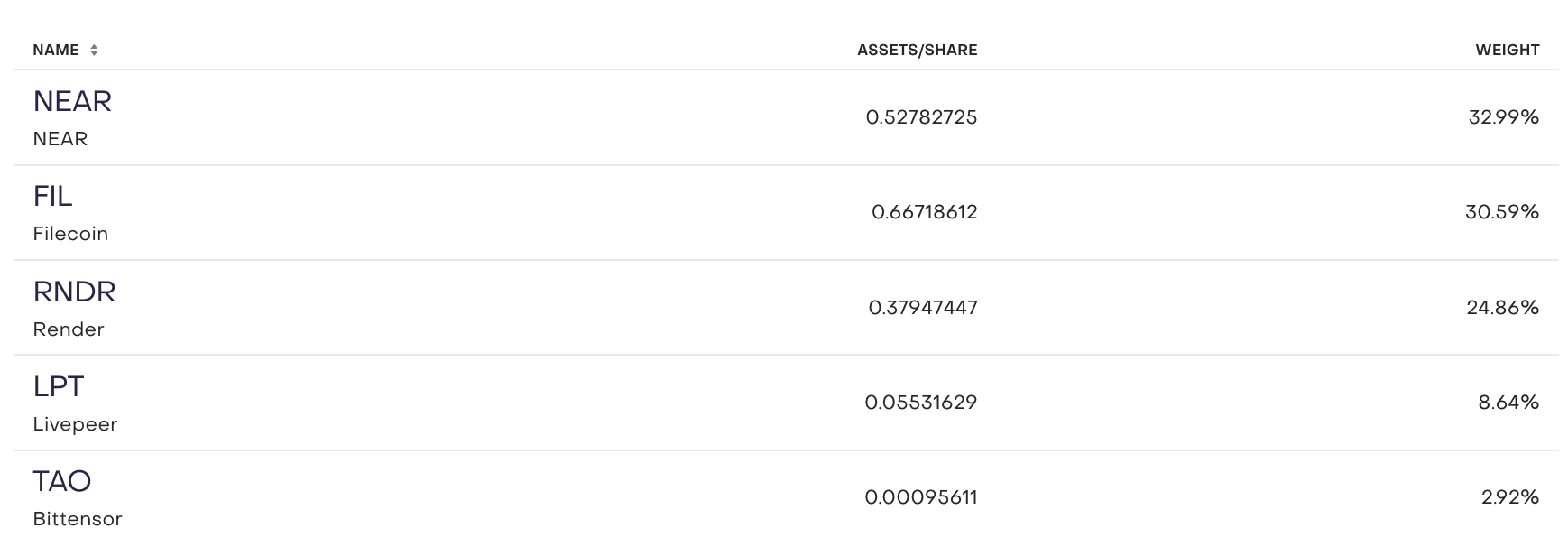Select the NEAR ticker symbol
The width and height of the screenshot is (1568, 547).
coord(72,101)
